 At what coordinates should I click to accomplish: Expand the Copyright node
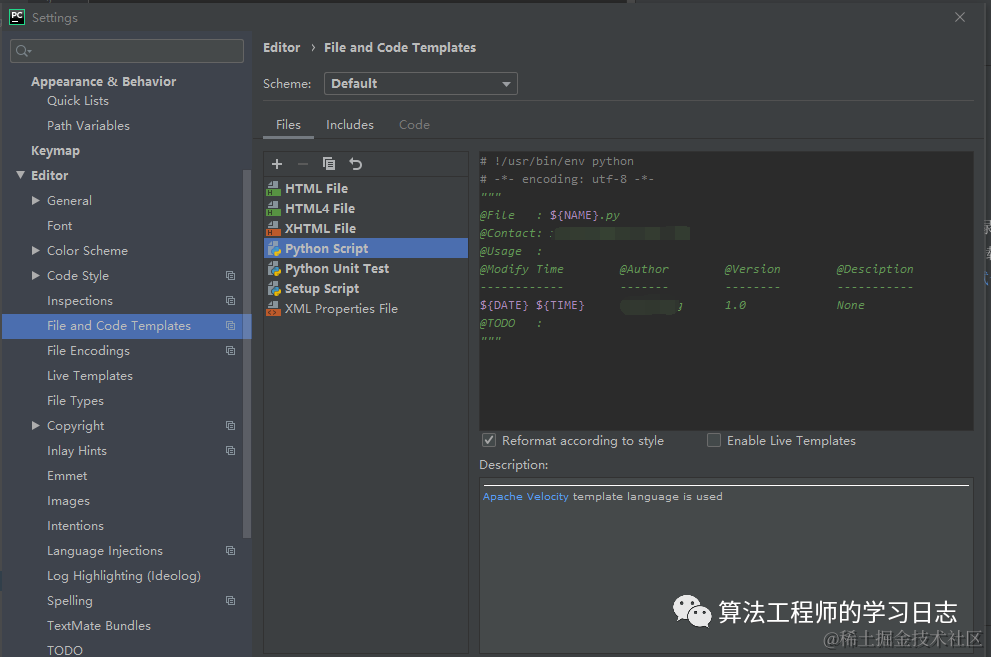[36, 426]
